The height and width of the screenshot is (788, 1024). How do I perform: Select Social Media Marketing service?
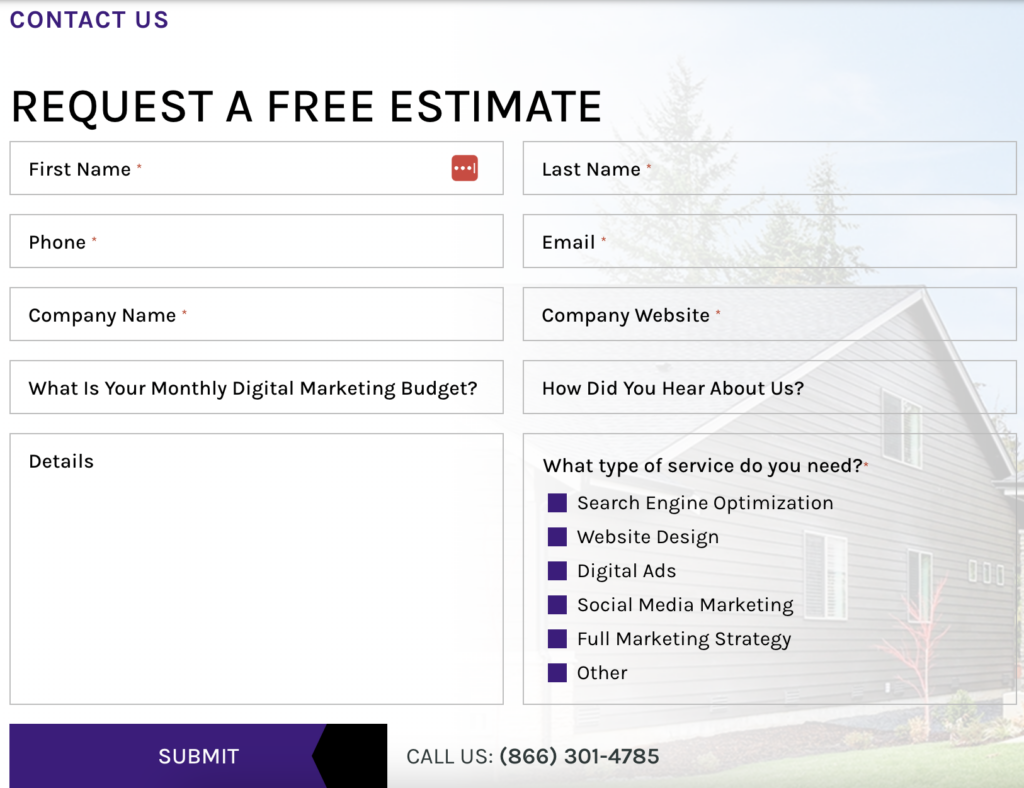[x=556, y=605]
